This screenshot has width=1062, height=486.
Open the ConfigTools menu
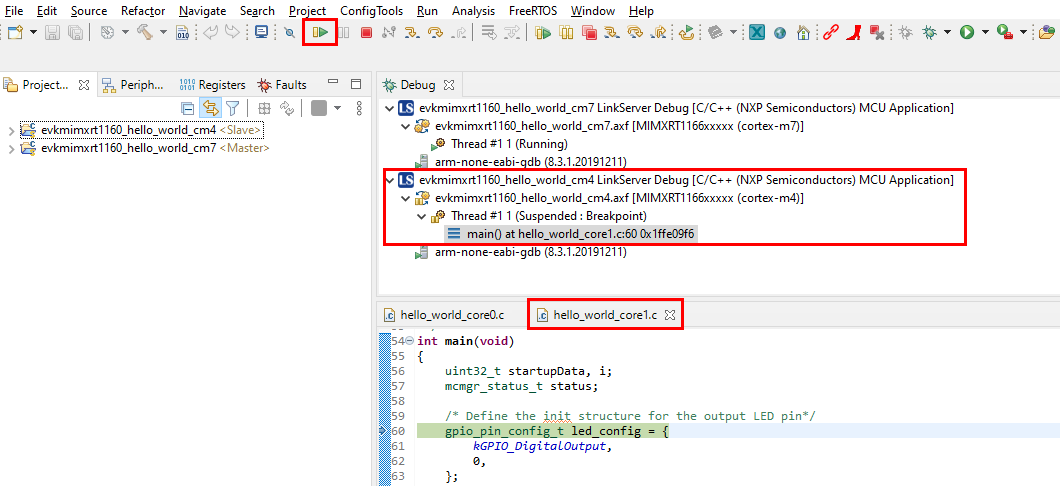[371, 11]
